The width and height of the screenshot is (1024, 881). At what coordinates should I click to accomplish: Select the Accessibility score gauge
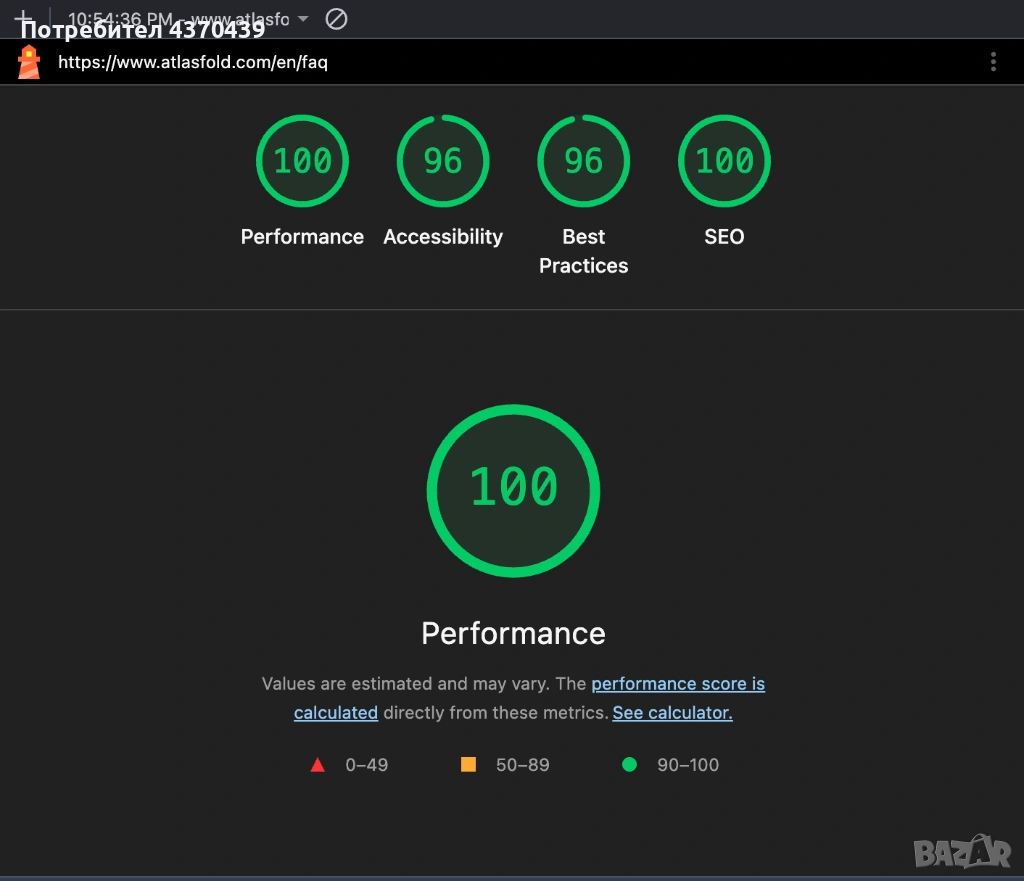443,161
